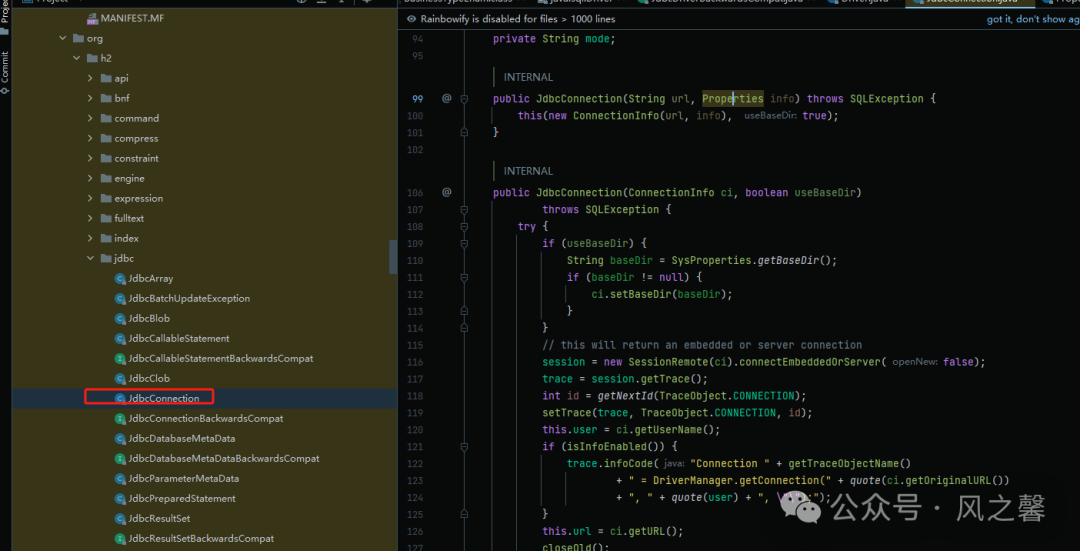
Task: Click the jdbc folder icon
Action: 106,259
